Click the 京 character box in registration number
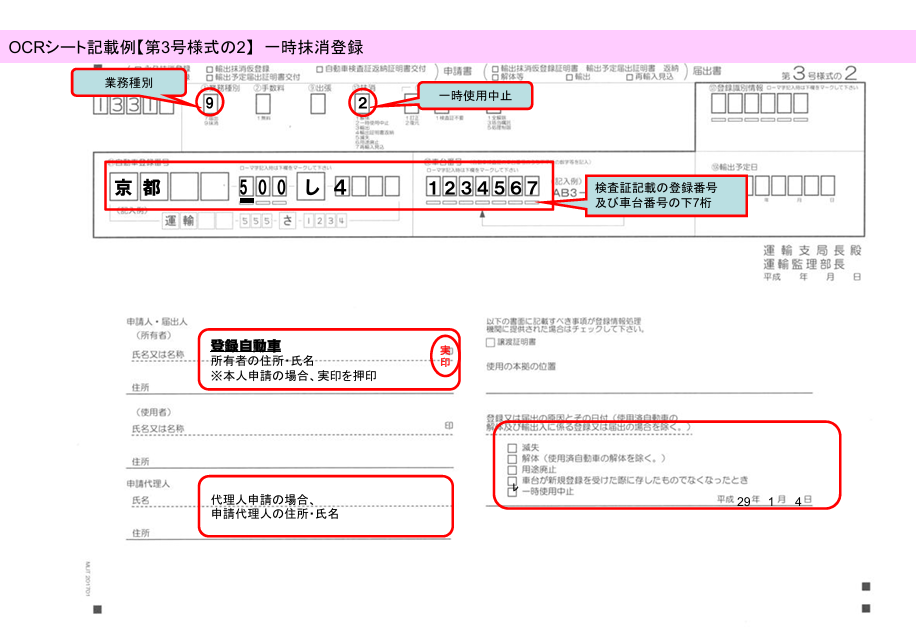This screenshot has width=916, height=633. point(124,187)
